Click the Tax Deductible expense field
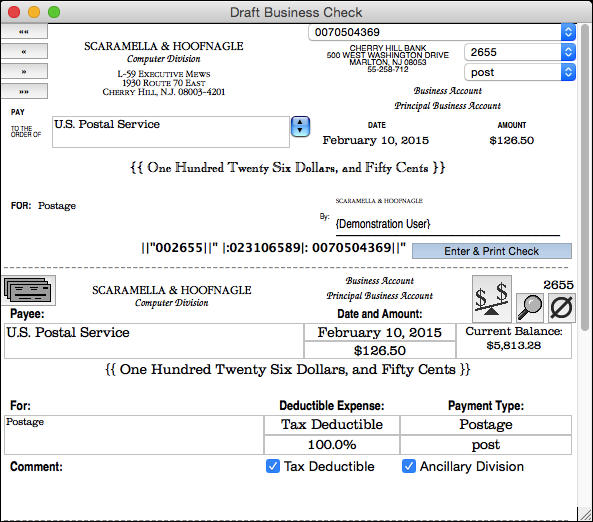 (332, 425)
